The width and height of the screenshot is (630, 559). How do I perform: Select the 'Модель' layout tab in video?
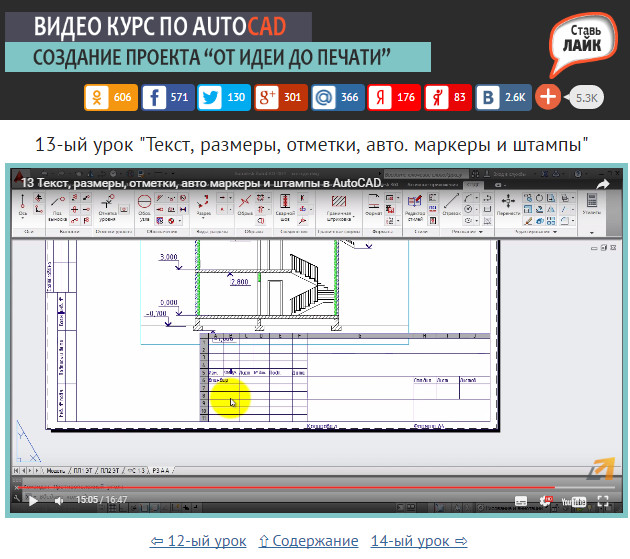(55, 470)
